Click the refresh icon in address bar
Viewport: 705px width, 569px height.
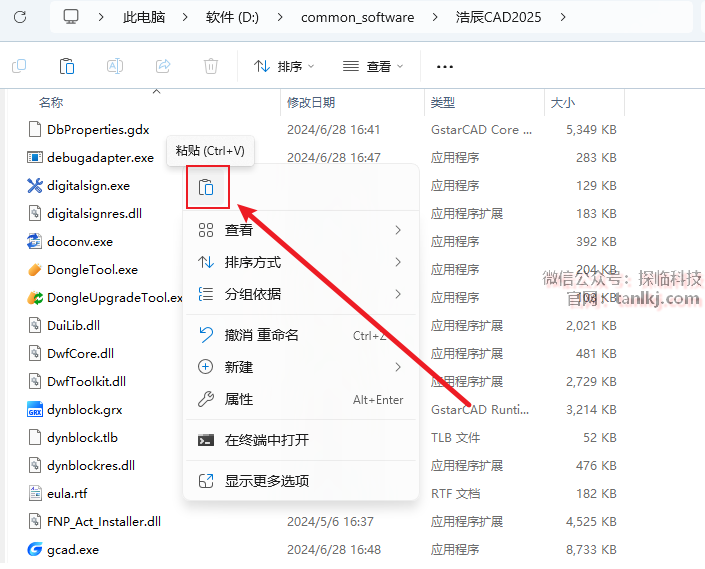pos(20,17)
